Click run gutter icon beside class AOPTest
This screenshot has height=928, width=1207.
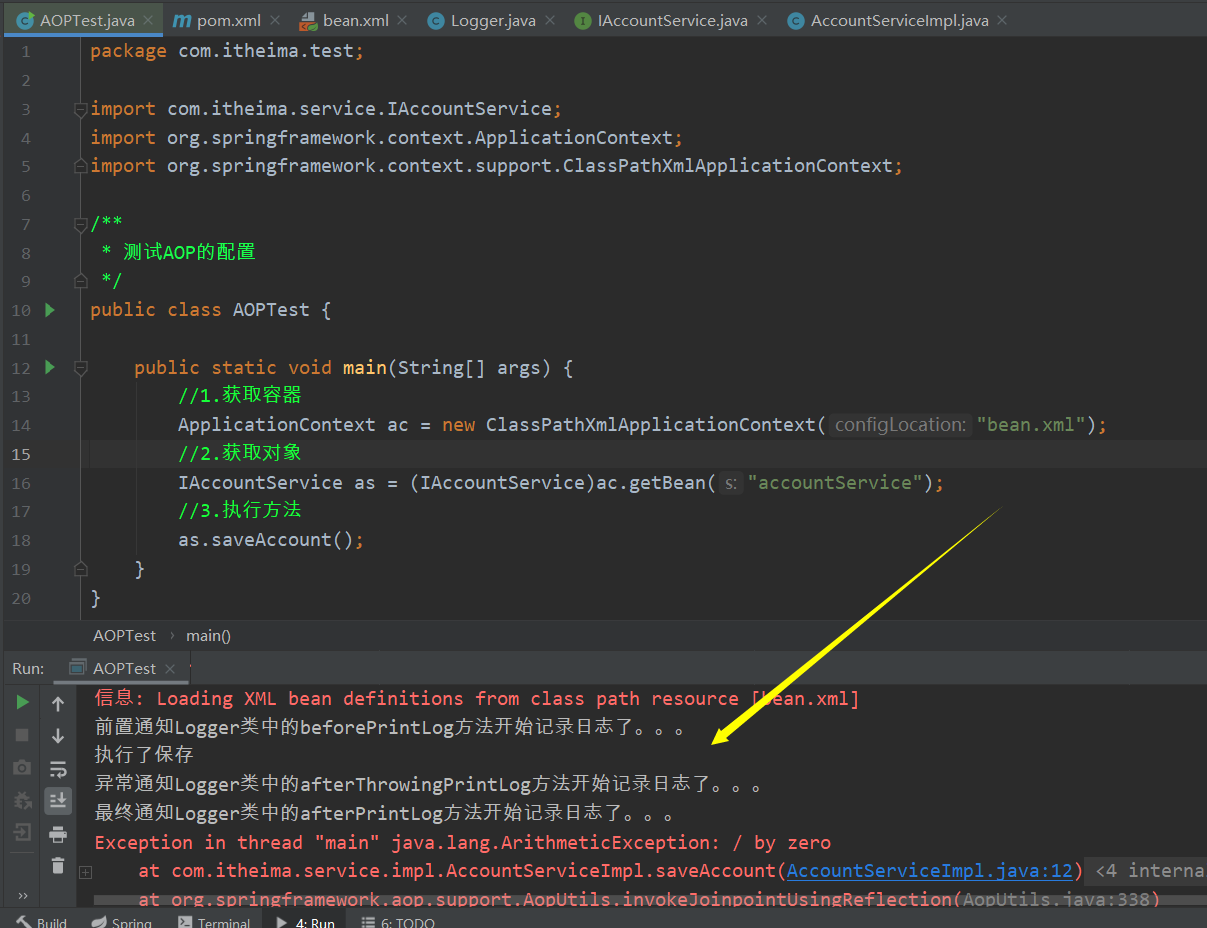[50, 310]
